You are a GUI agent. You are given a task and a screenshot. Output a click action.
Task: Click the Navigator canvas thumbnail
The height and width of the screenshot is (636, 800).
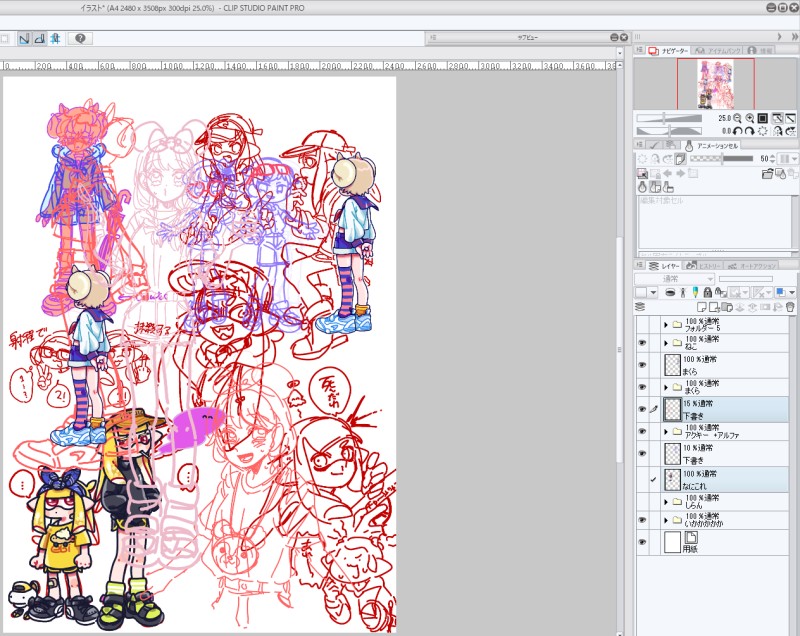pos(715,84)
